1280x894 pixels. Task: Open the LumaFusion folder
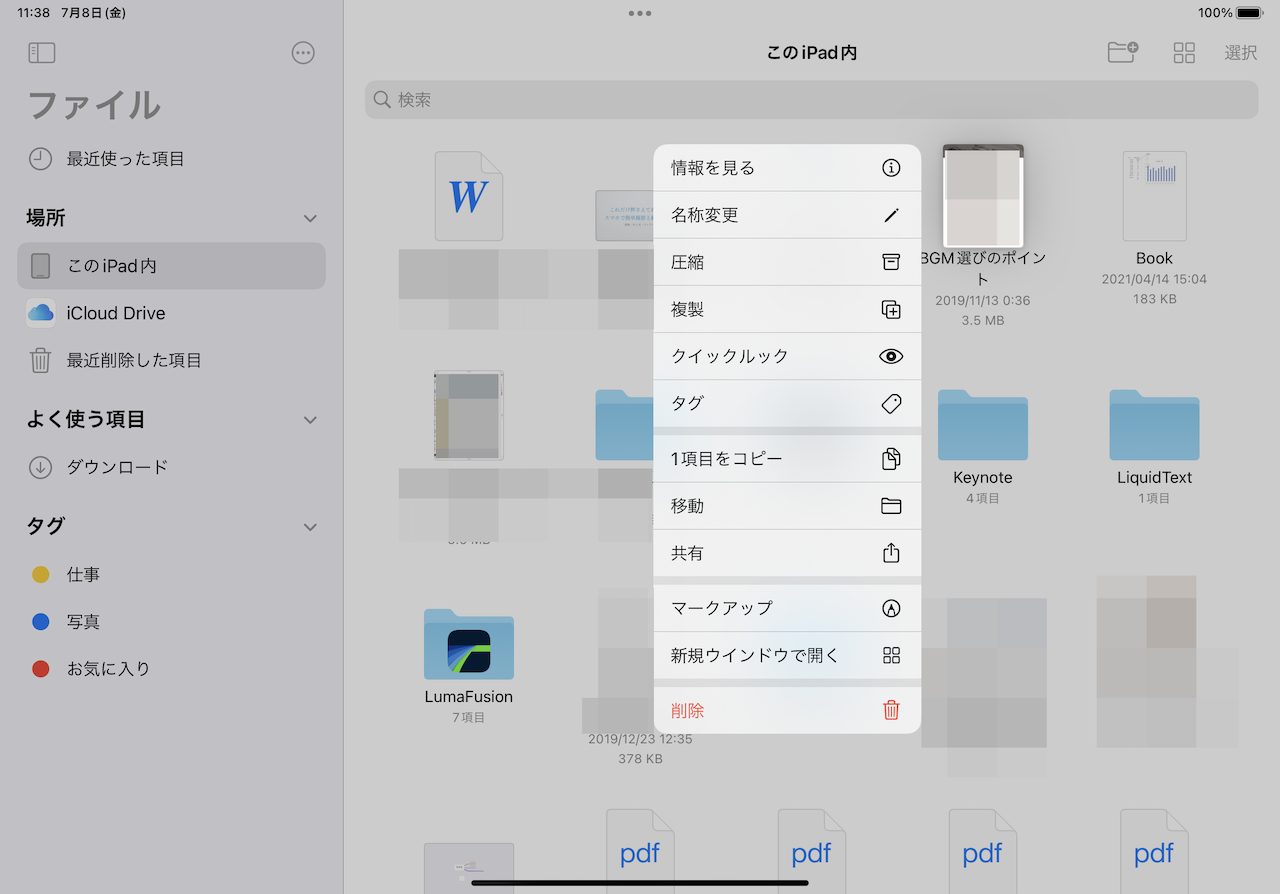click(469, 645)
